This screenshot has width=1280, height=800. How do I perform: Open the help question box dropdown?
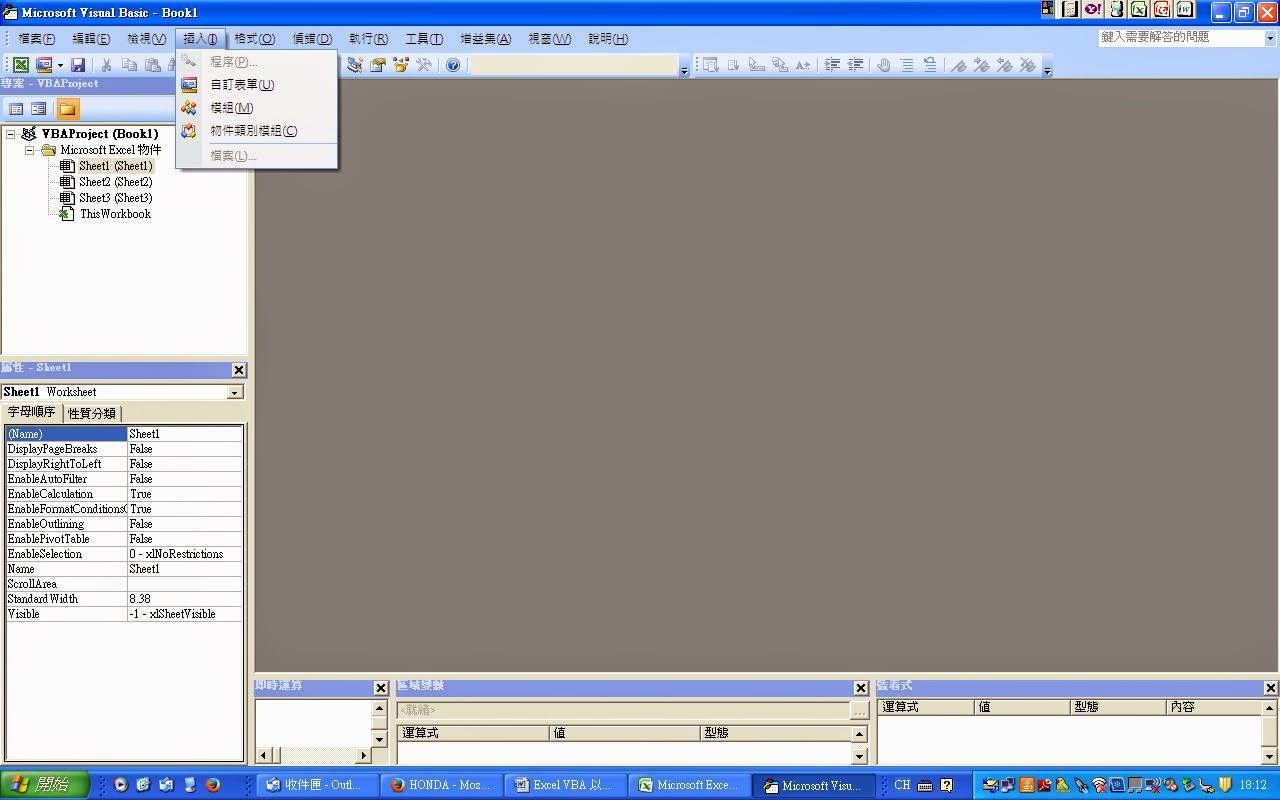[1271, 38]
